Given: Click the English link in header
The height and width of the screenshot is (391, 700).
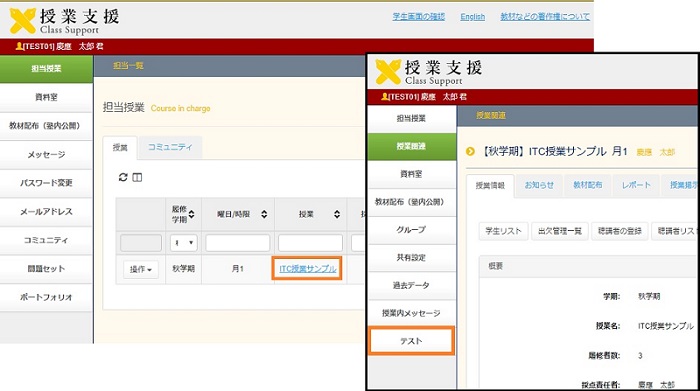Looking at the screenshot, I should click(472, 17).
